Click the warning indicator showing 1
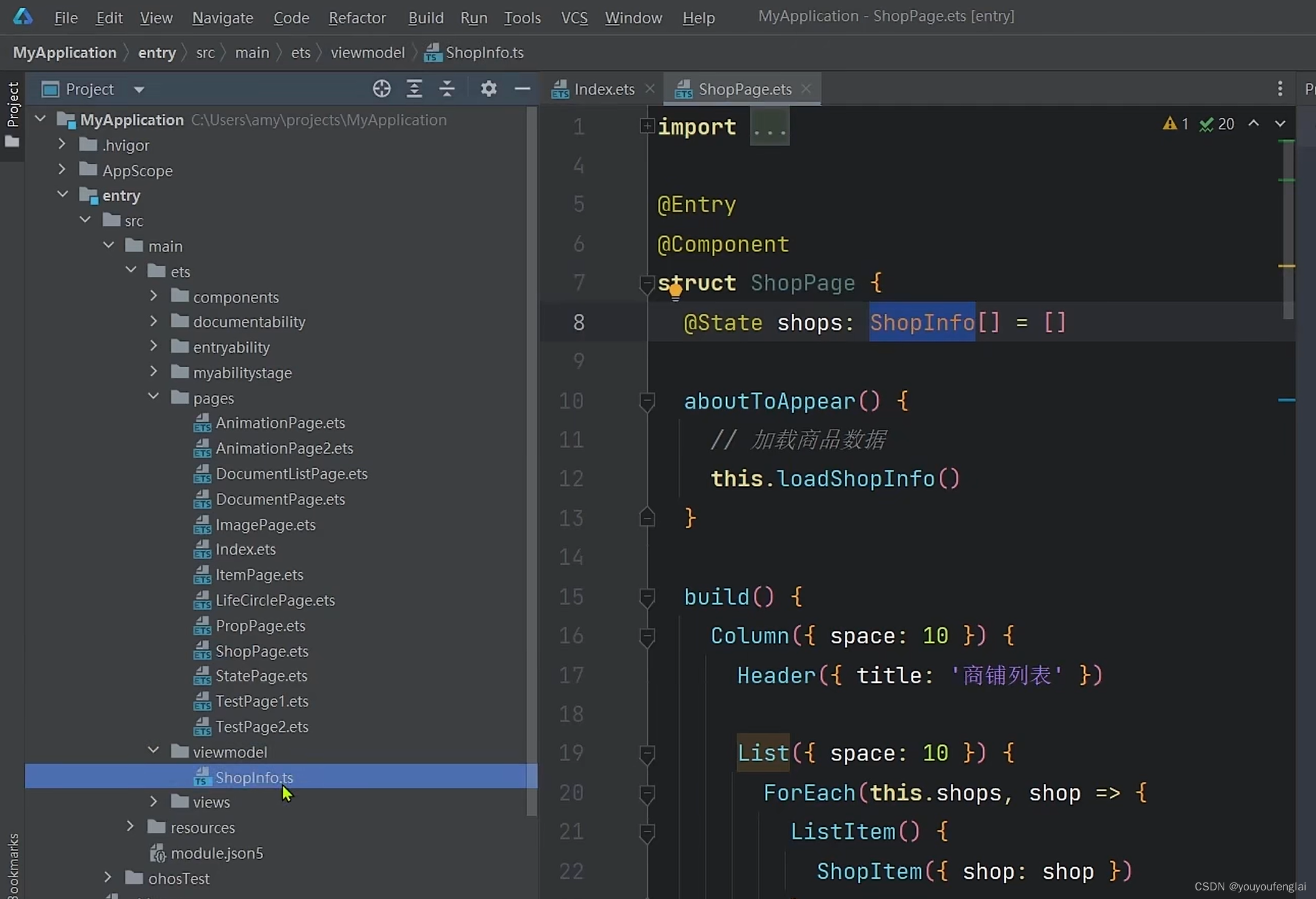Viewport: 1316px width, 899px height. (x=1175, y=124)
